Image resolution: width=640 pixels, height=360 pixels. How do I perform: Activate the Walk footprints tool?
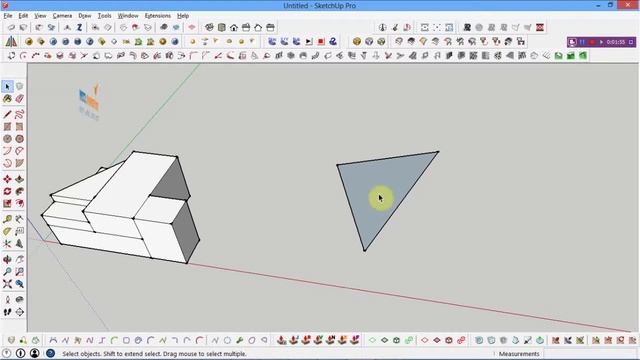coord(7,312)
